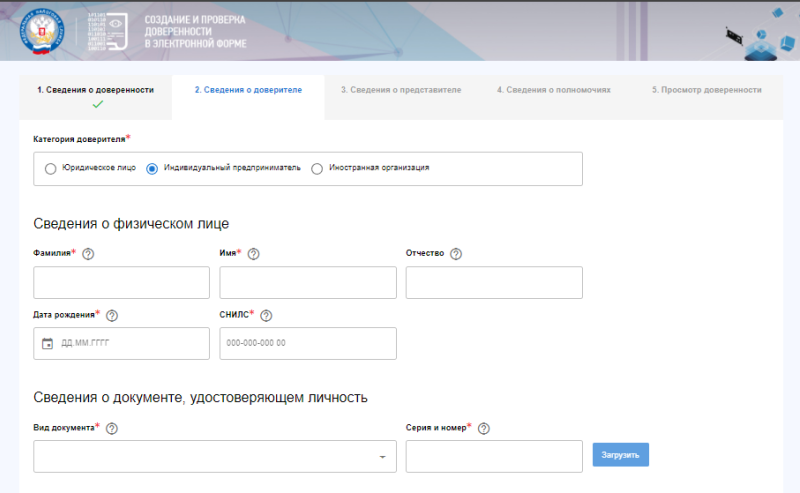Screen dimensions: 800x493
Task: Click the Категория доверителя label
Action: (x=82, y=139)
